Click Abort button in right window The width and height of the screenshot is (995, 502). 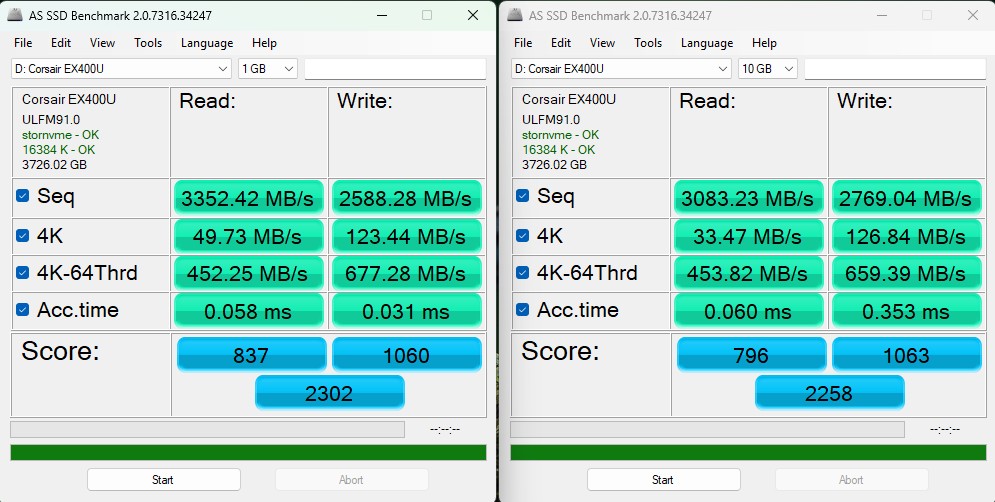(852, 480)
